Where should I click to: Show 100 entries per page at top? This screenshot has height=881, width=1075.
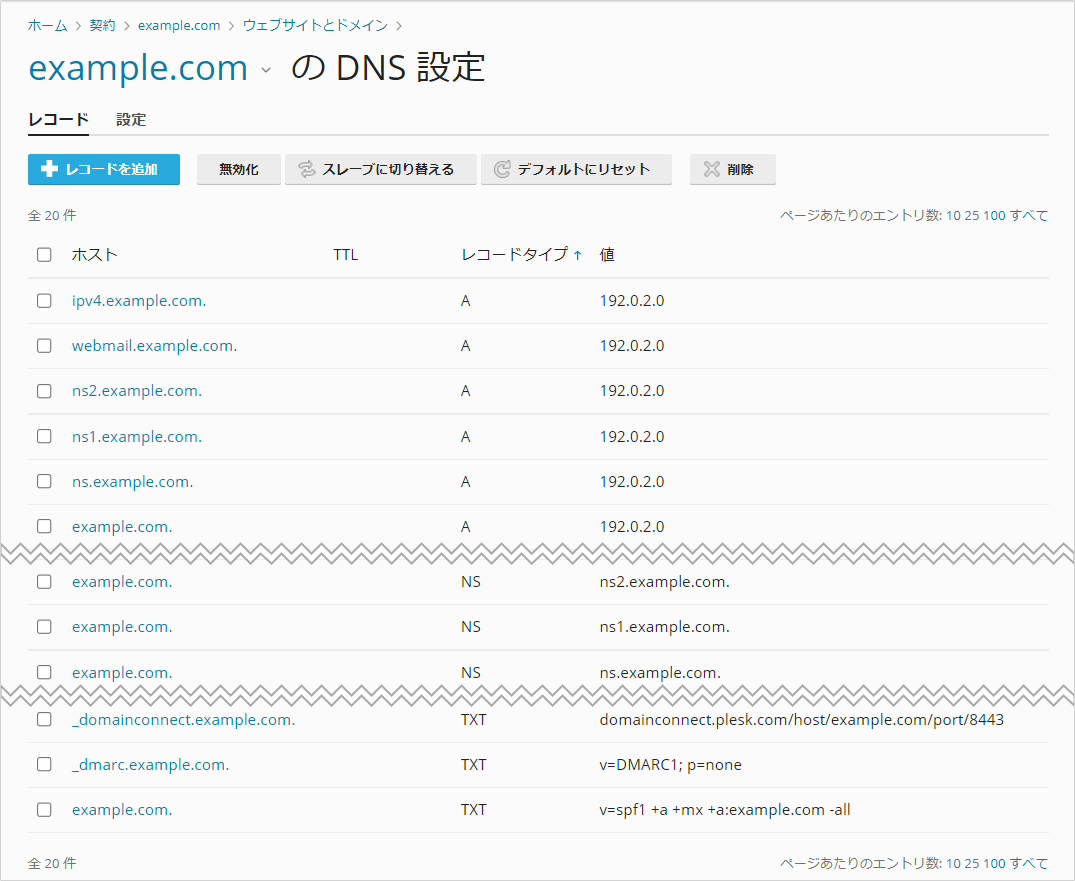point(994,215)
